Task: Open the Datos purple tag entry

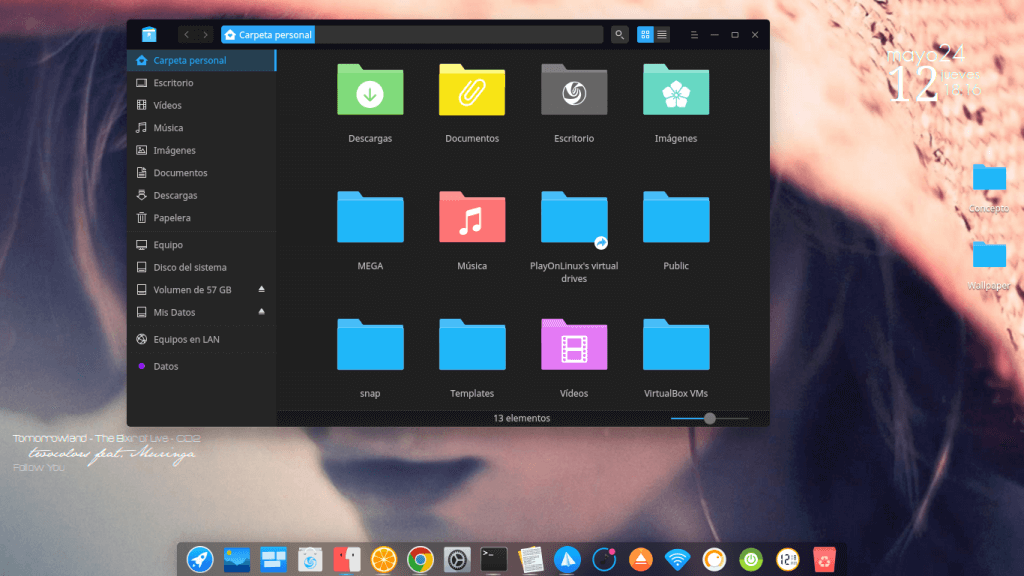Action: (166, 366)
